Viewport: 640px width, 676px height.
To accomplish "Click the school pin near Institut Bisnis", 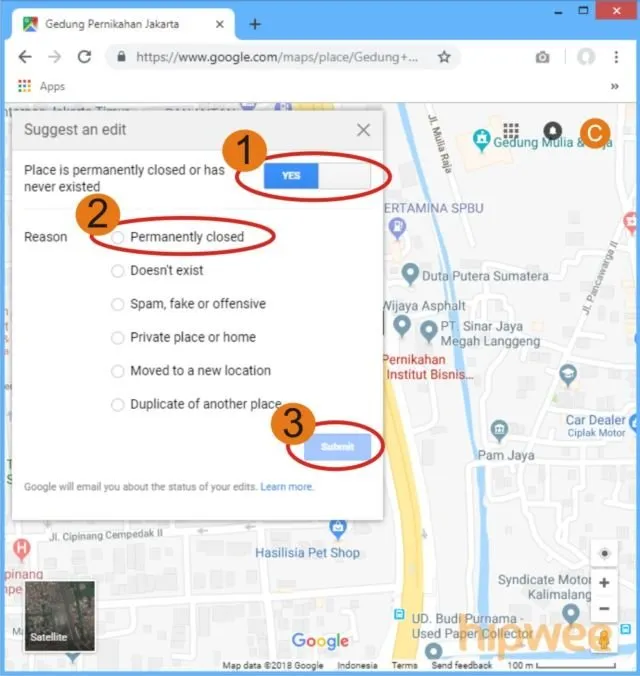I will [568, 375].
